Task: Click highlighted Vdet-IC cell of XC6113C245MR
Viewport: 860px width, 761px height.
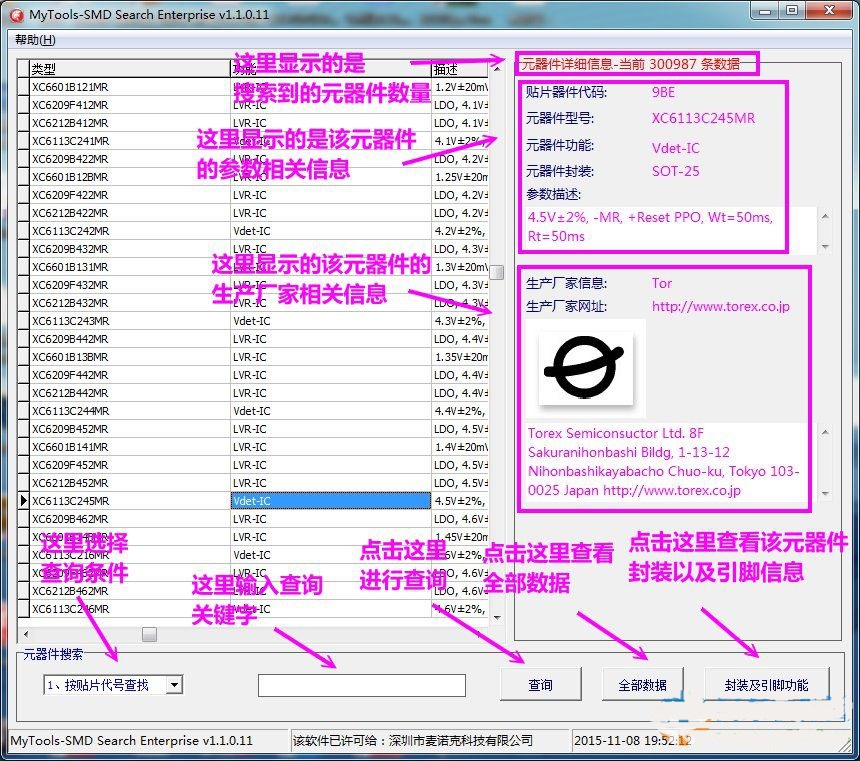Action: point(331,501)
